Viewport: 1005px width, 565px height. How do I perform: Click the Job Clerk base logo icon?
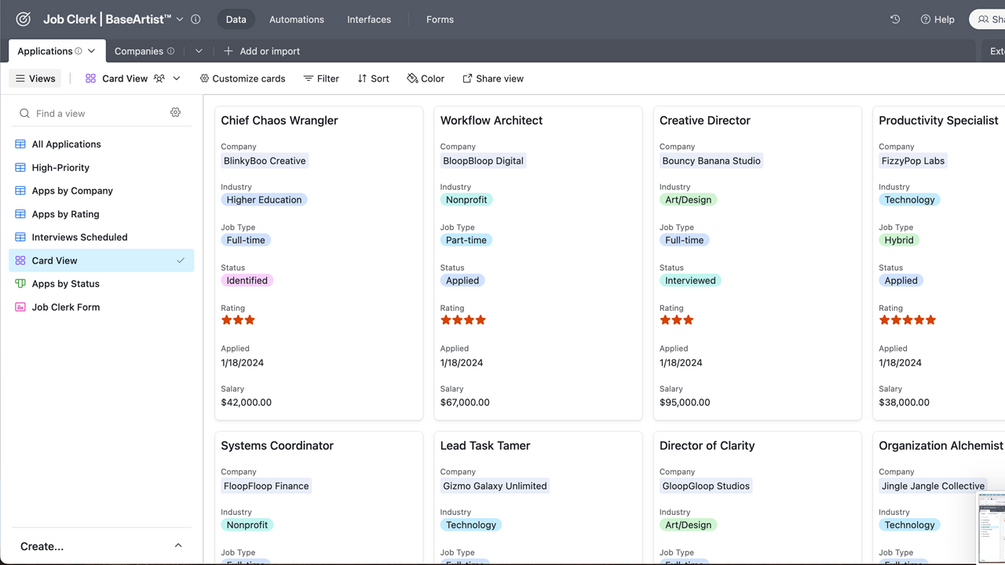pyautogui.click(x=23, y=19)
